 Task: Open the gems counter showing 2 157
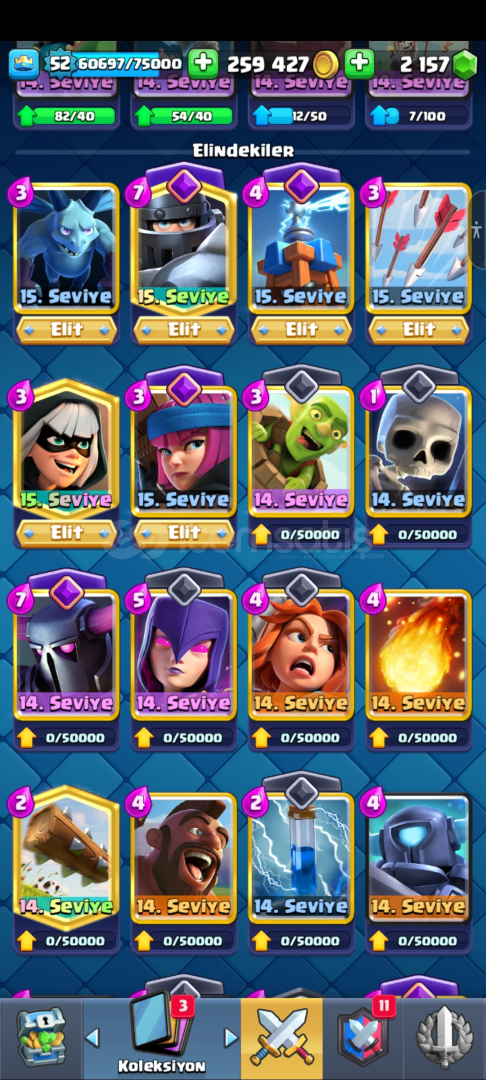436,64
